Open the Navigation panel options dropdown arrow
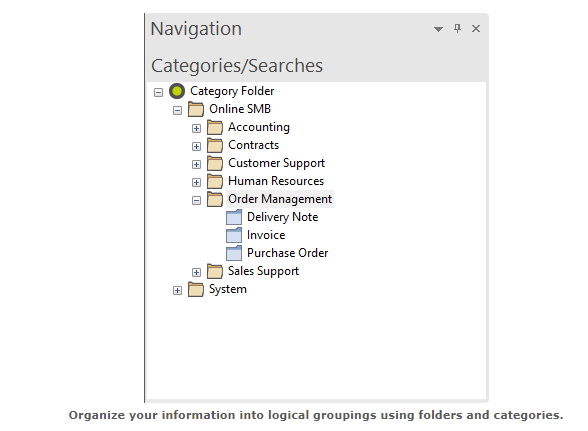This screenshot has height=431, width=588. tap(438, 29)
